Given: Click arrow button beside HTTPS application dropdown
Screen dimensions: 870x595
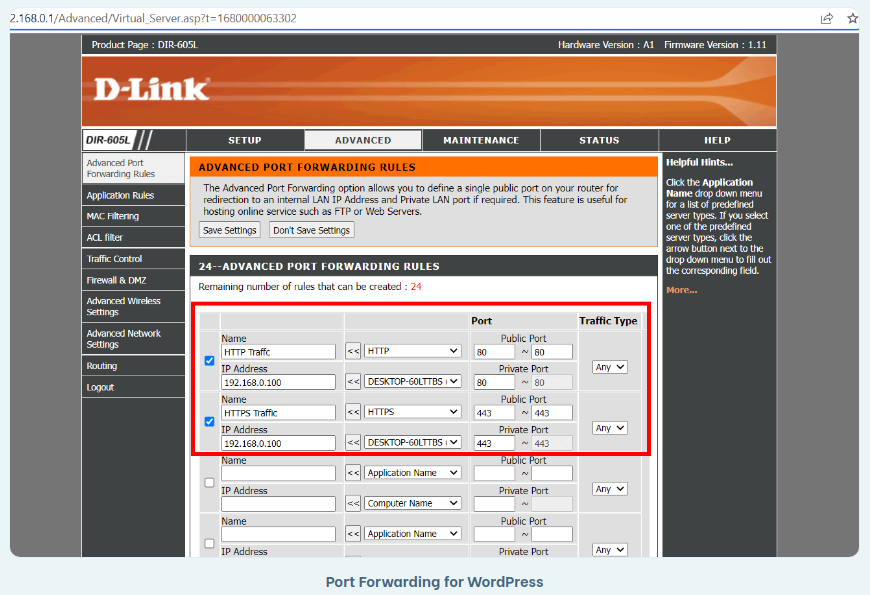Looking at the screenshot, I should tap(353, 412).
